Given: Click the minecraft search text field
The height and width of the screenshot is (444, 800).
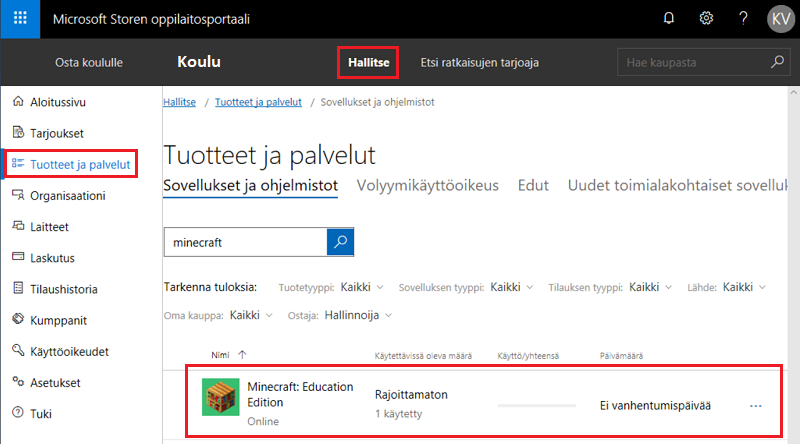Looking at the screenshot, I should click(x=245, y=242).
